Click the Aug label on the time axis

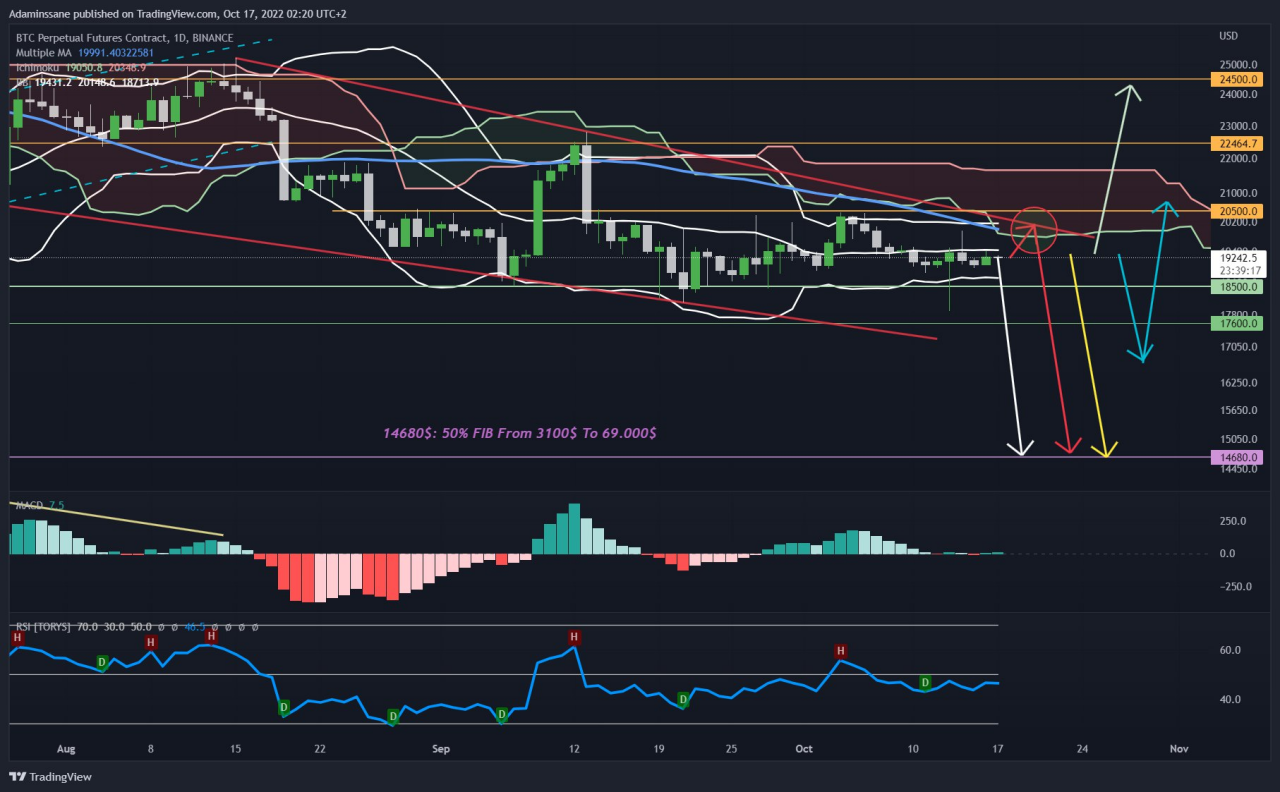coord(66,748)
